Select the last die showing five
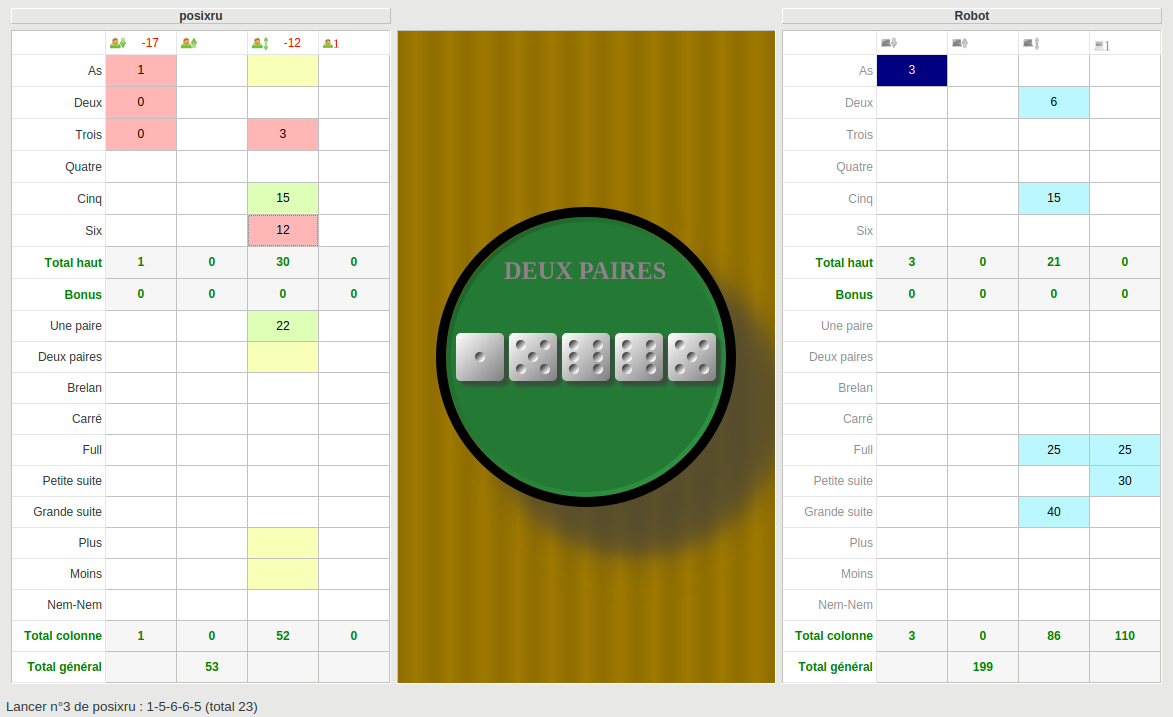The image size is (1173, 717). (x=692, y=357)
